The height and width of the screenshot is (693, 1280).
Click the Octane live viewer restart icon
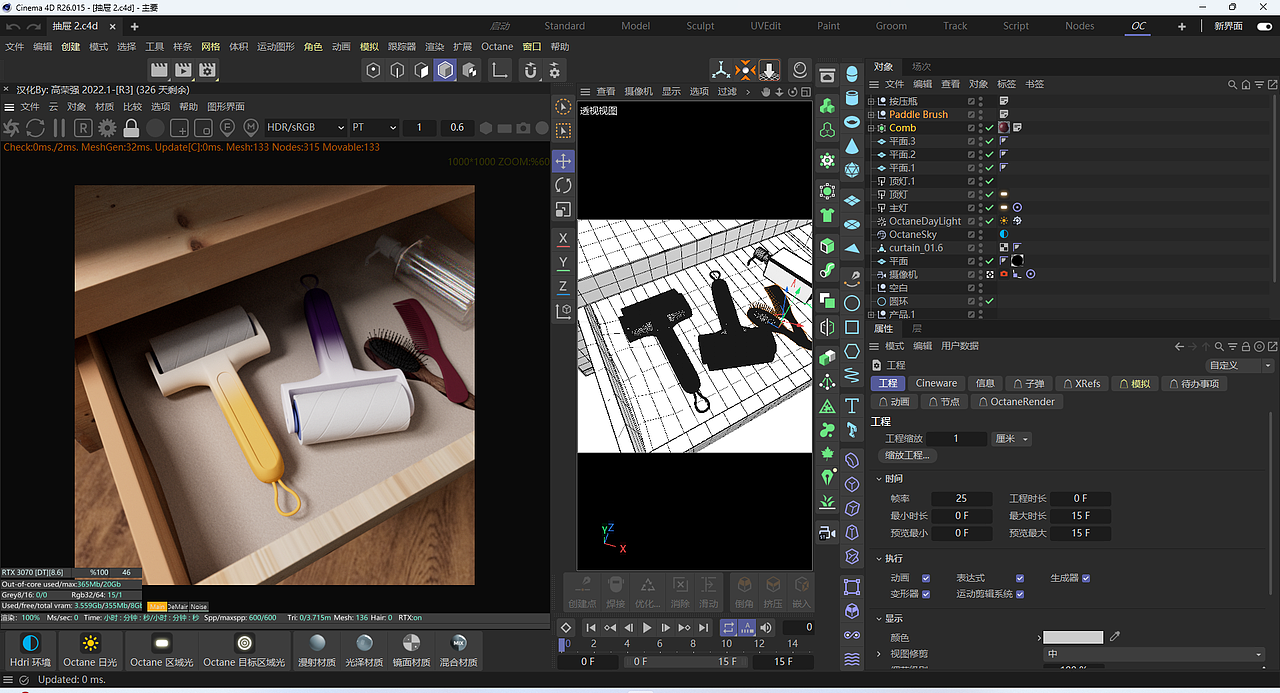pyautogui.click(x=35, y=128)
